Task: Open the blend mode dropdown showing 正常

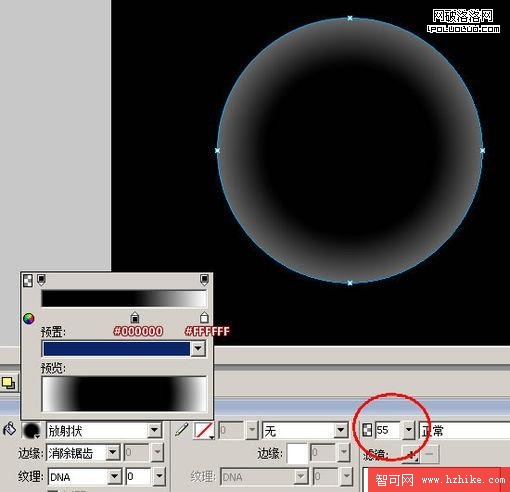Action: (x=464, y=430)
